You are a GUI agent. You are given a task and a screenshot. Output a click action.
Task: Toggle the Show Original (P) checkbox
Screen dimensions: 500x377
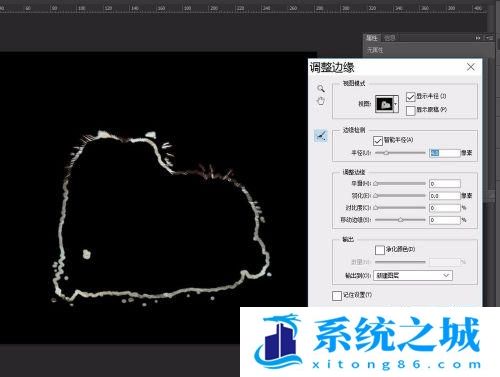point(411,110)
